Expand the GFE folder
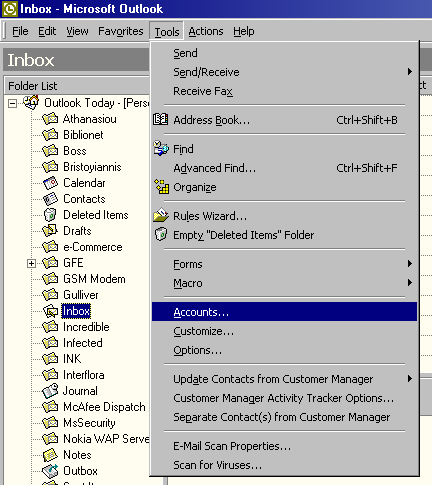 click(31, 263)
